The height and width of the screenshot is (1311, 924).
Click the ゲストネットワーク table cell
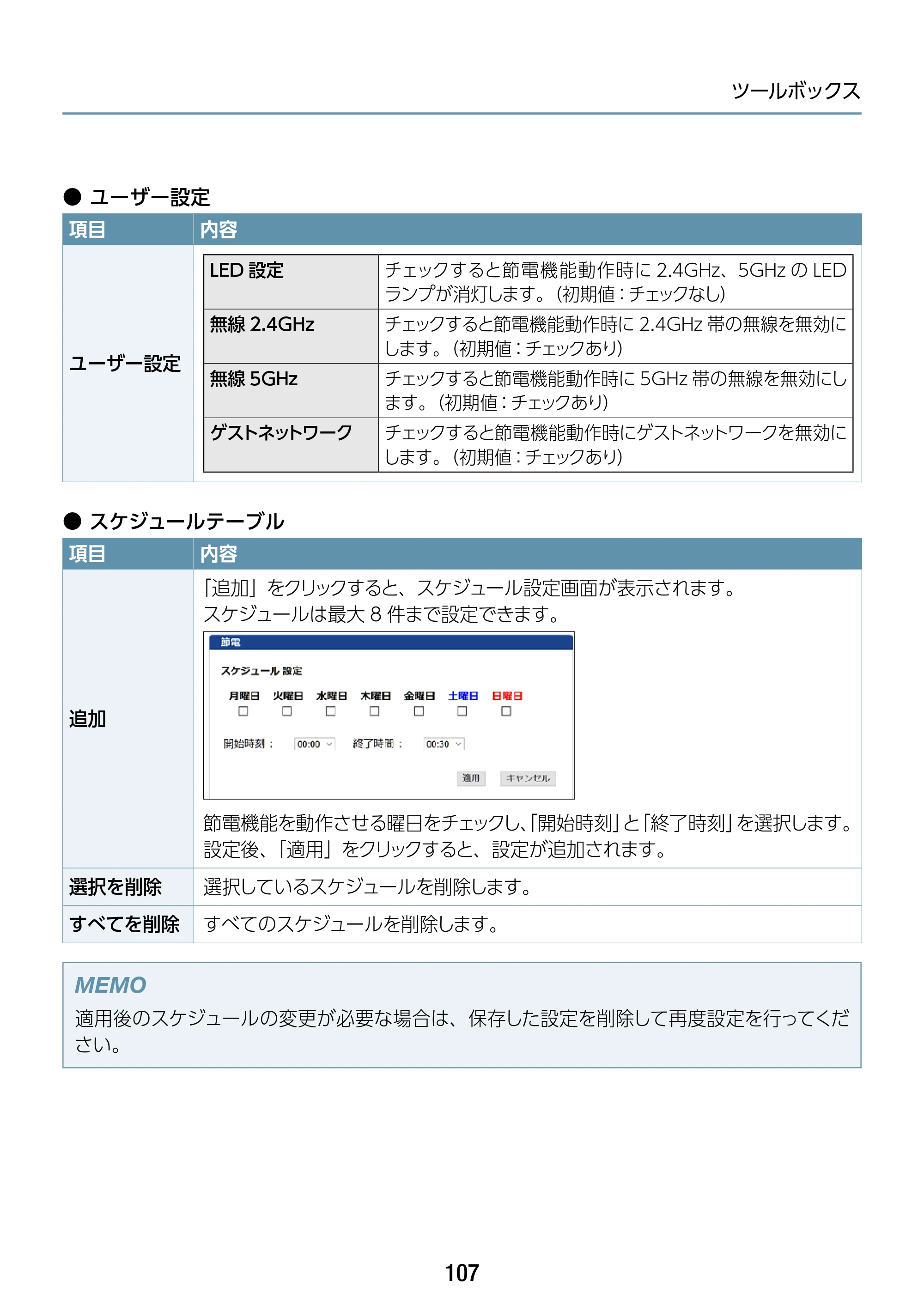(x=291, y=445)
